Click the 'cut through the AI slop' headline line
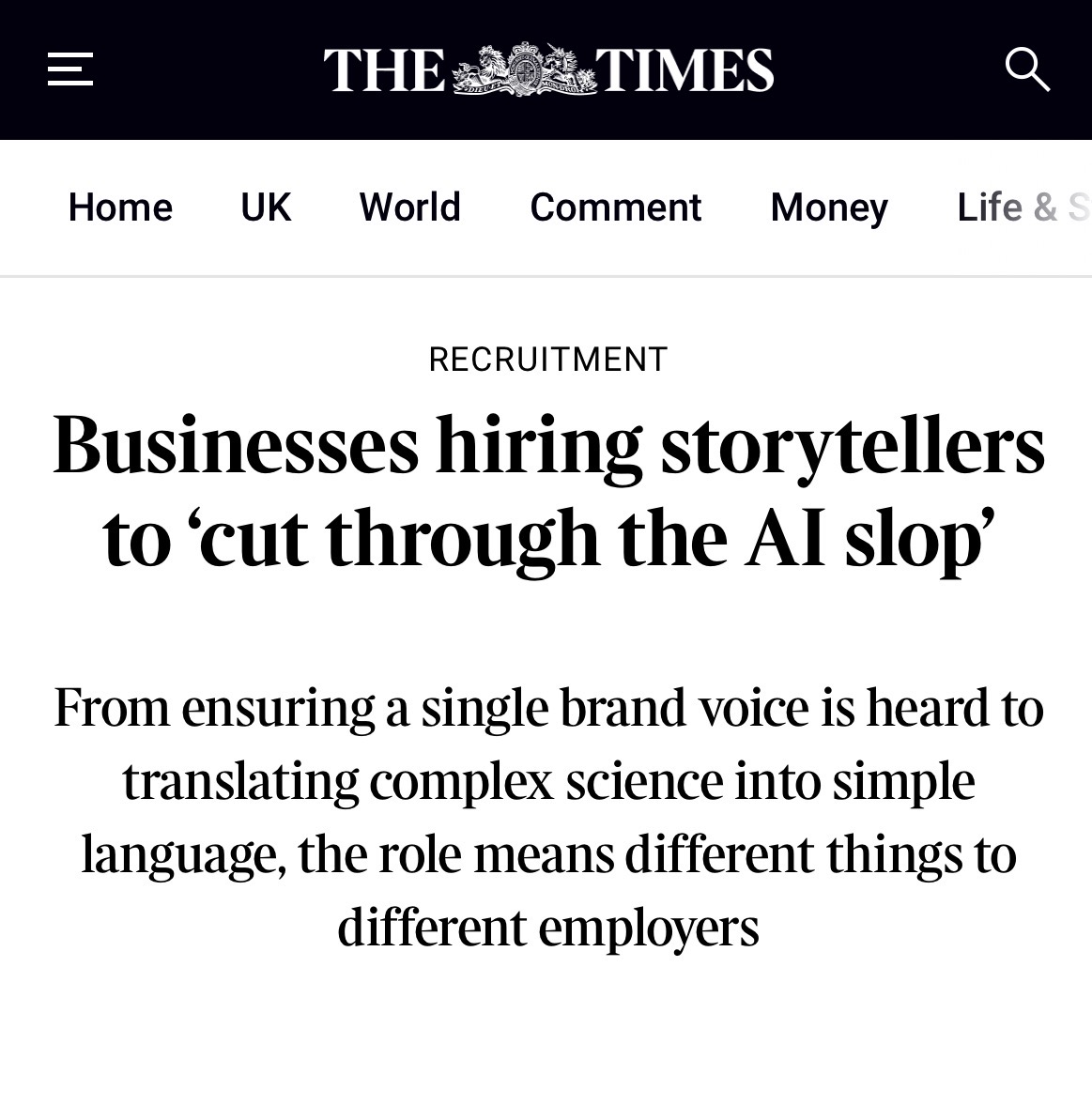This screenshot has width=1092, height=1105. tap(548, 539)
